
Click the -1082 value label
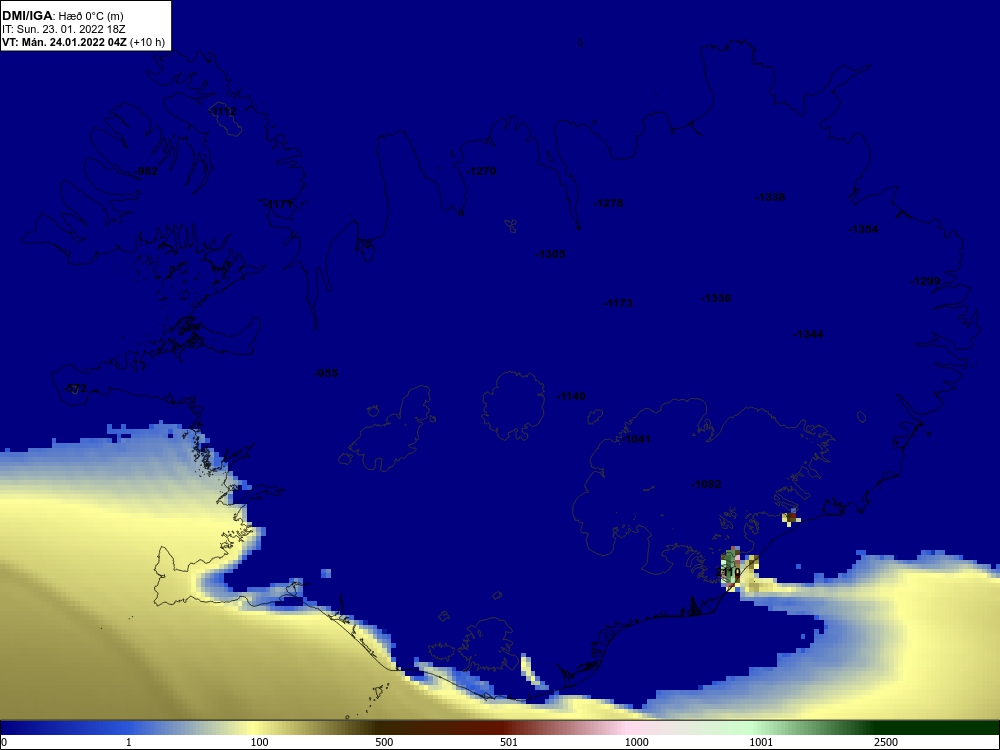tap(706, 484)
